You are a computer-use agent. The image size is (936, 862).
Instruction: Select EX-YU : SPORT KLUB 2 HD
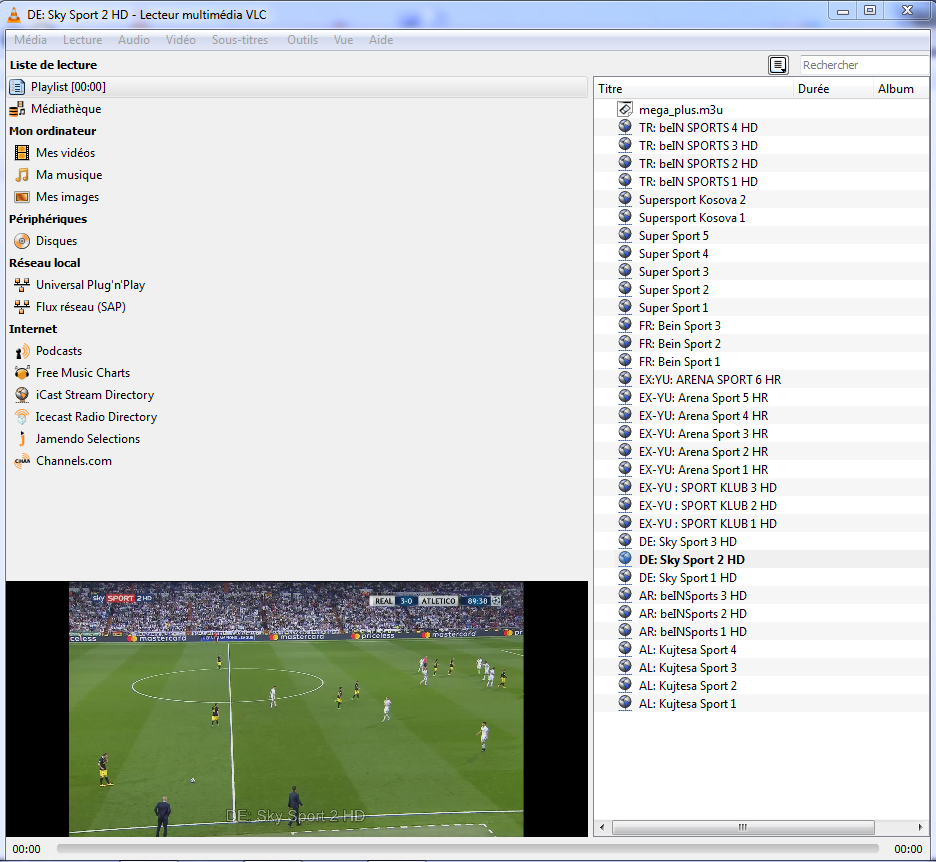click(x=707, y=506)
